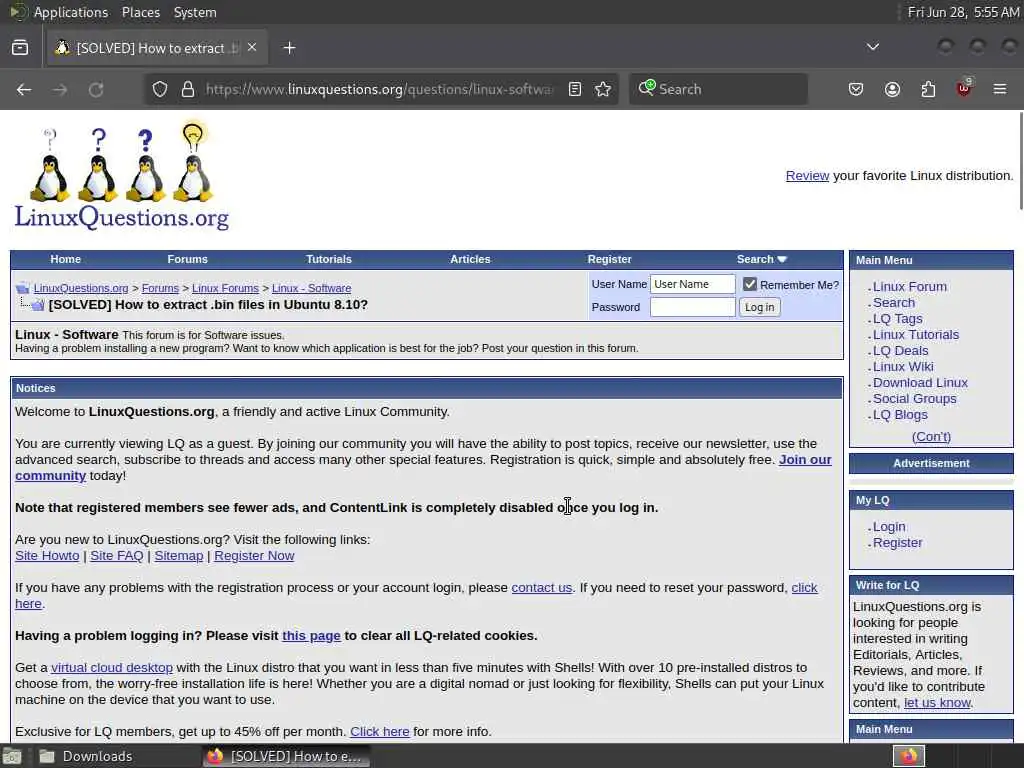Viewport: 1024px width, 768px height.
Task: Click the Firefox icon in bottom panel tray
Action: click(x=909, y=756)
